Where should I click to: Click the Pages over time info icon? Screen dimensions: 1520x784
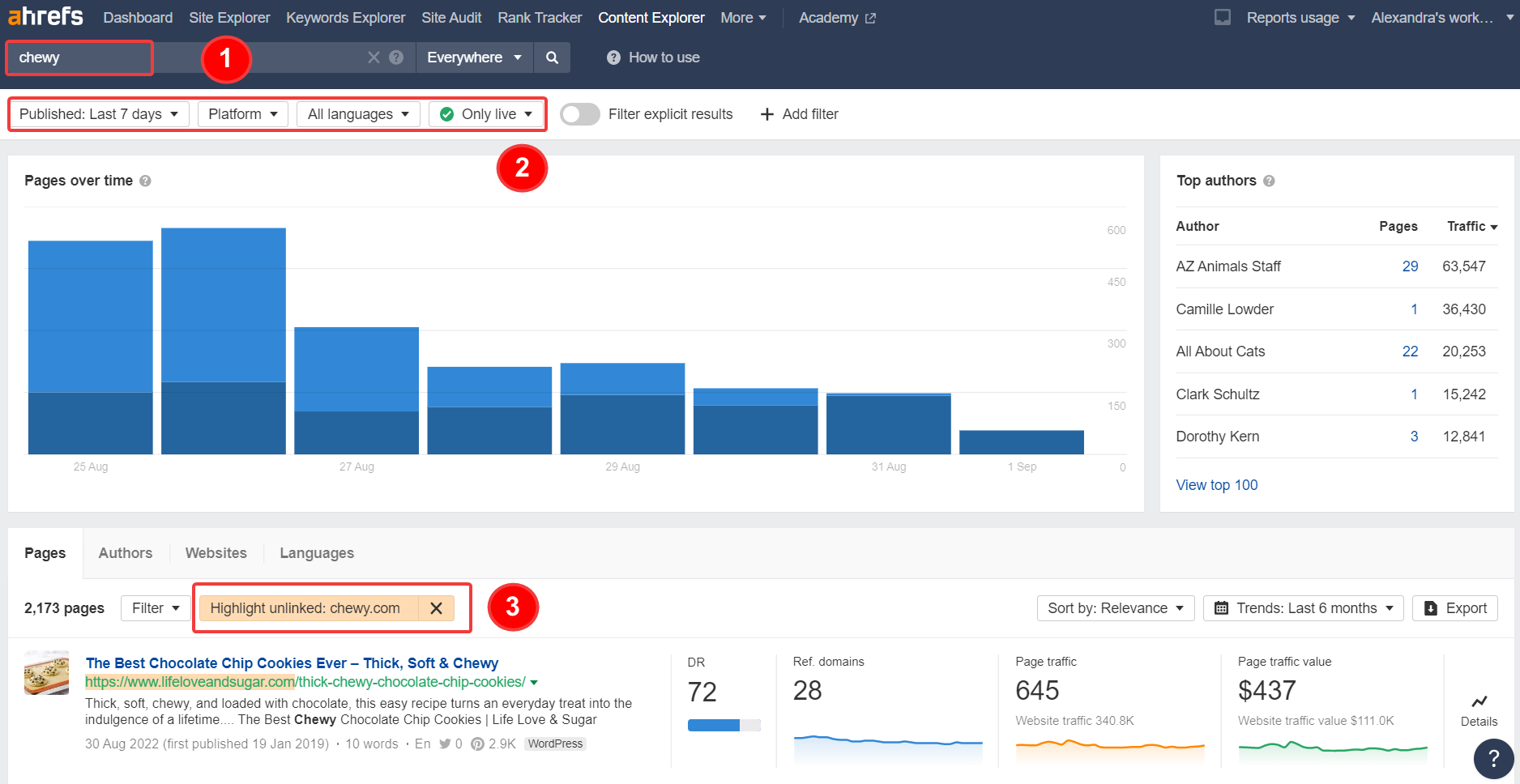coord(145,181)
